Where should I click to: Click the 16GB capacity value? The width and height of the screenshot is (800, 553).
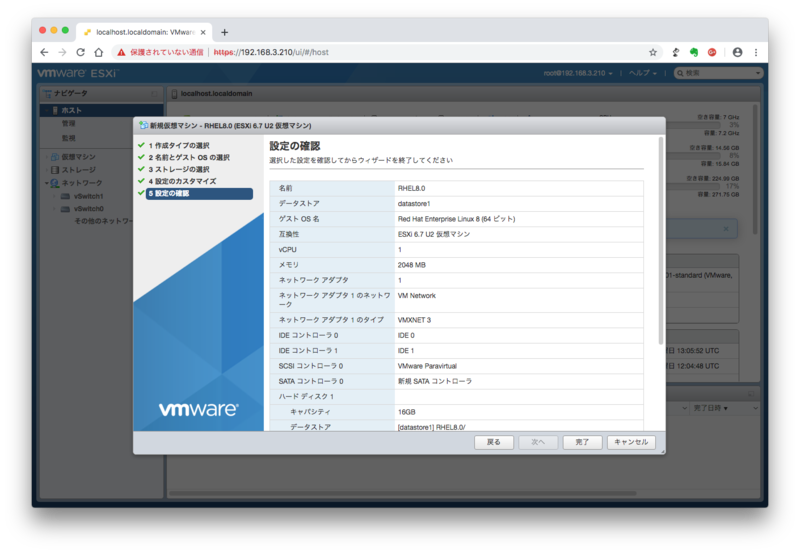pyautogui.click(x=406, y=412)
